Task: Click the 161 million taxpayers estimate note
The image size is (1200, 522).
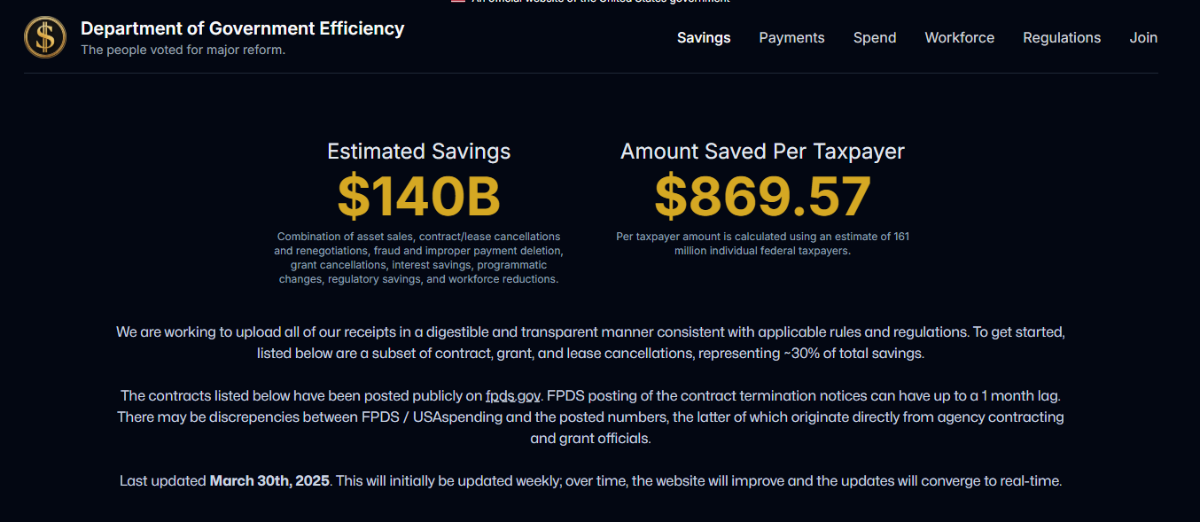Action: click(x=762, y=244)
